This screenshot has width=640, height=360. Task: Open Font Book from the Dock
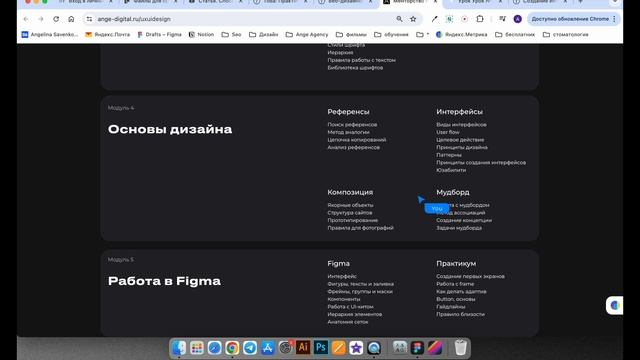[400, 348]
